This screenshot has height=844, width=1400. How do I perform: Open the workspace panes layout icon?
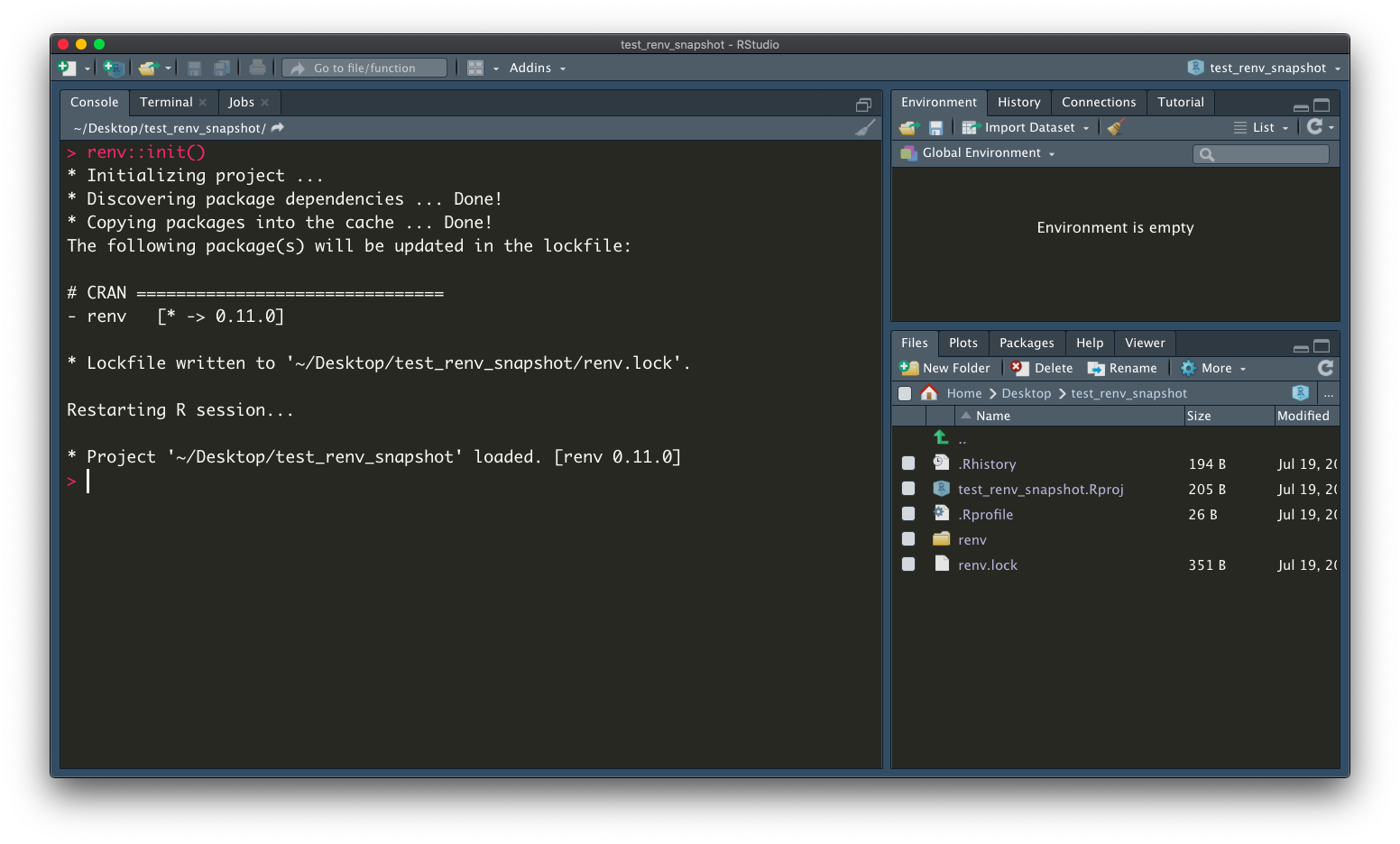coord(475,68)
